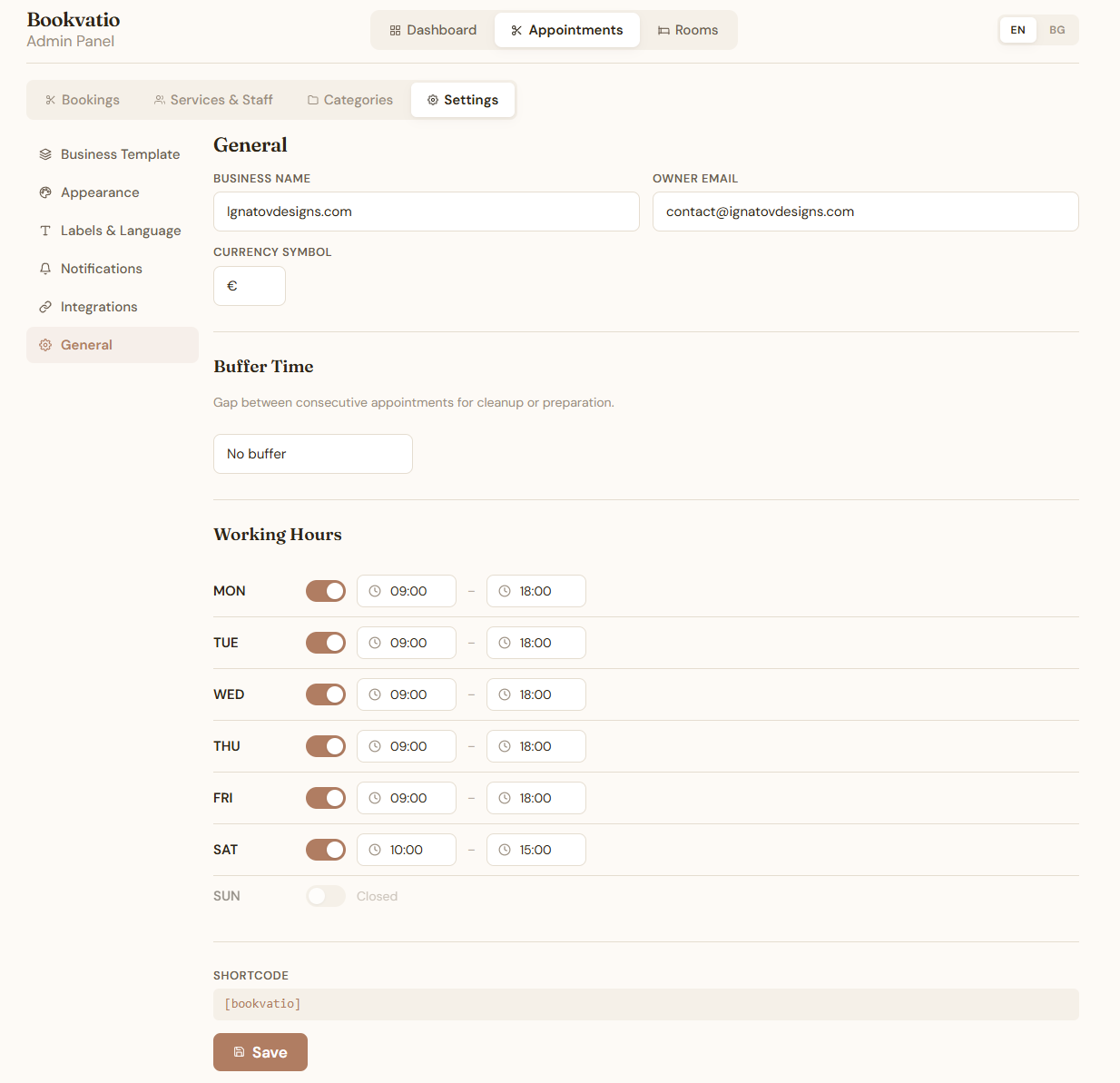Toggle Tuesday working hours off
This screenshot has height=1083, width=1120.
pyautogui.click(x=326, y=643)
